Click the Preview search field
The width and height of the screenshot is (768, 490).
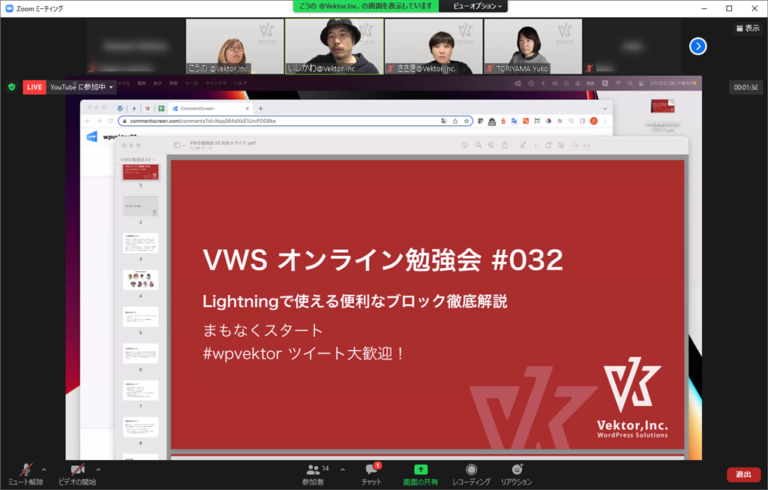click(x=627, y=145)
